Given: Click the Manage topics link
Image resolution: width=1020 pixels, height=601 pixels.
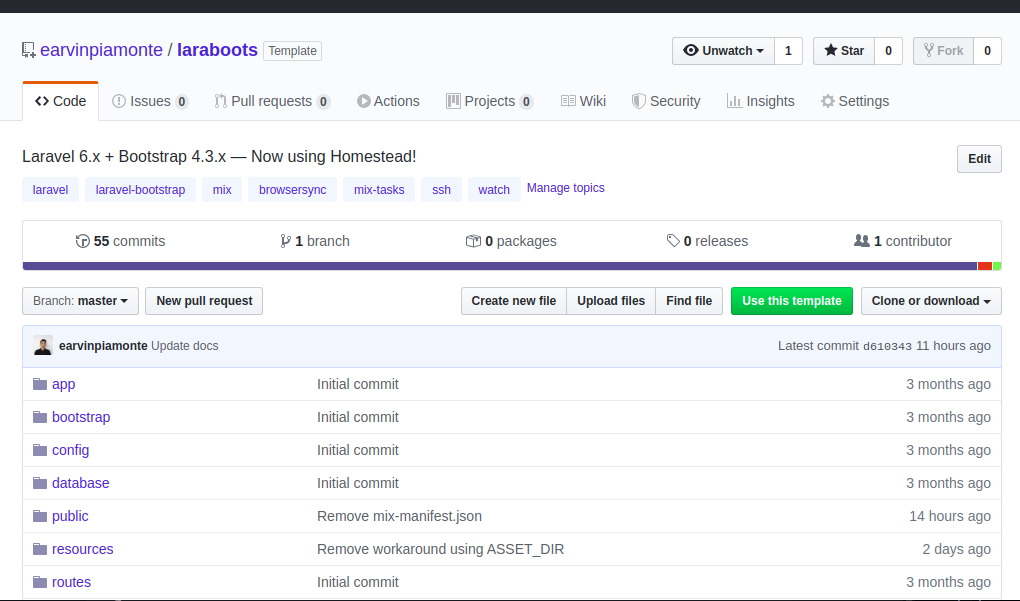Looking at the screenshot, I should click(x=565, y=188).
